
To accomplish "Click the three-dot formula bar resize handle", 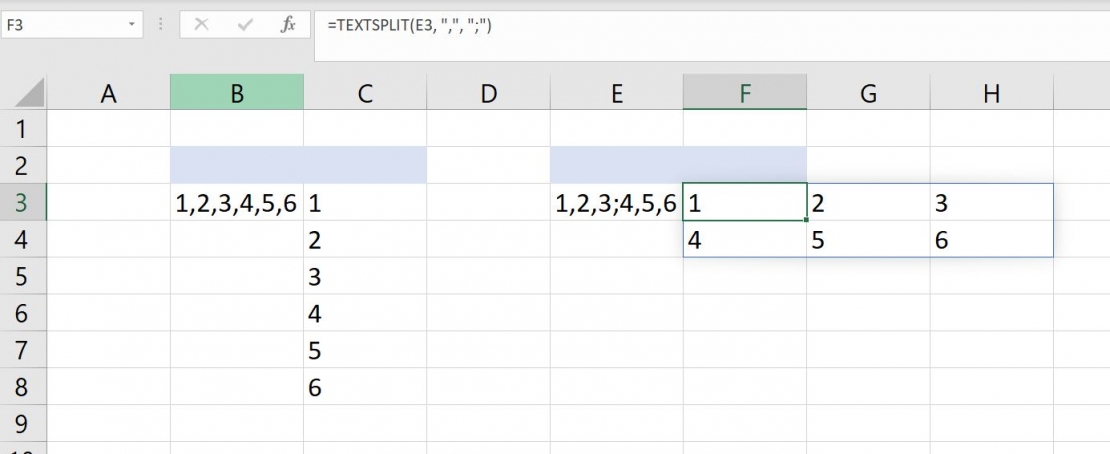I will (161, 25).
